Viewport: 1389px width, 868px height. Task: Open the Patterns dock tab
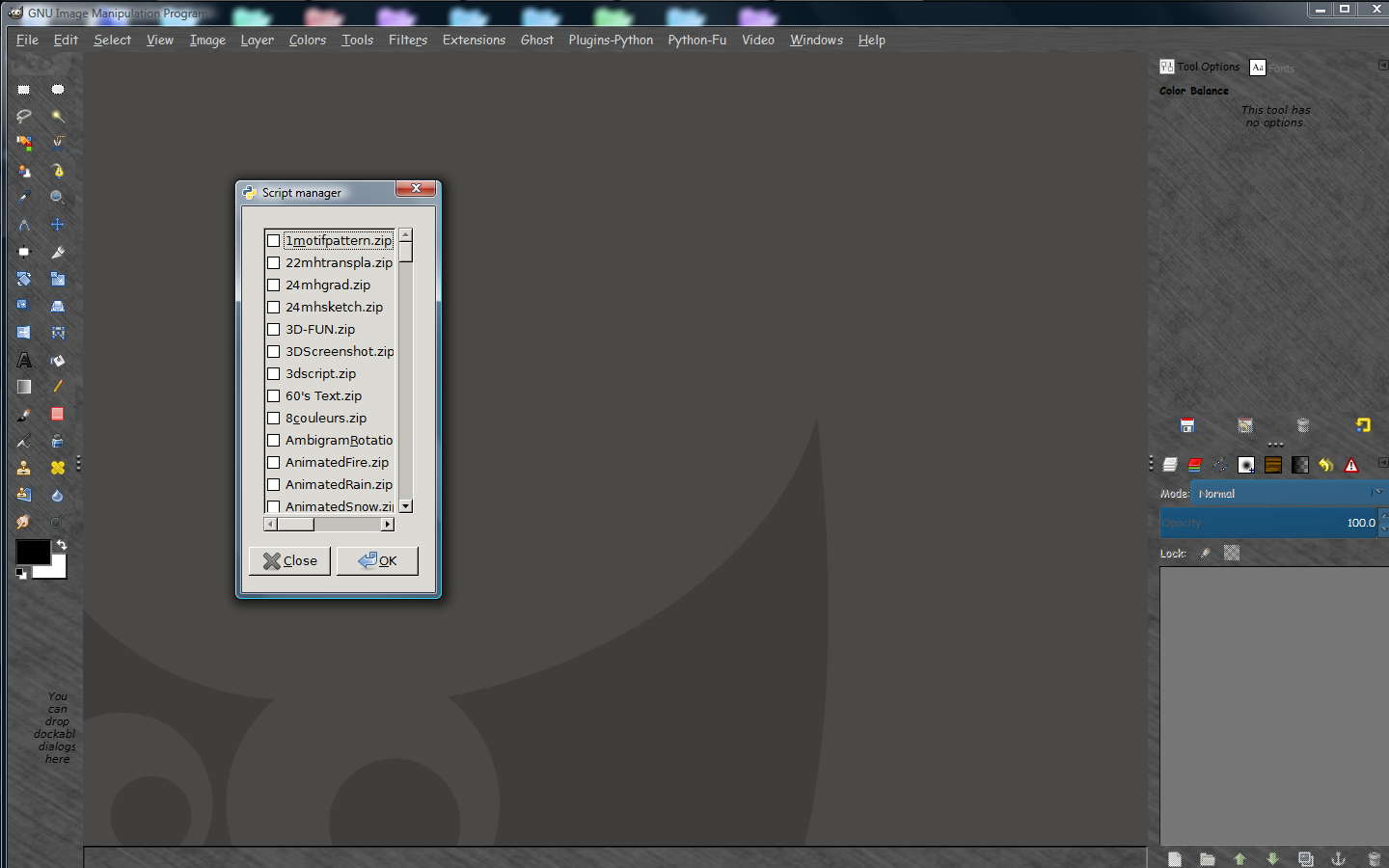(x=1273, y=465)
